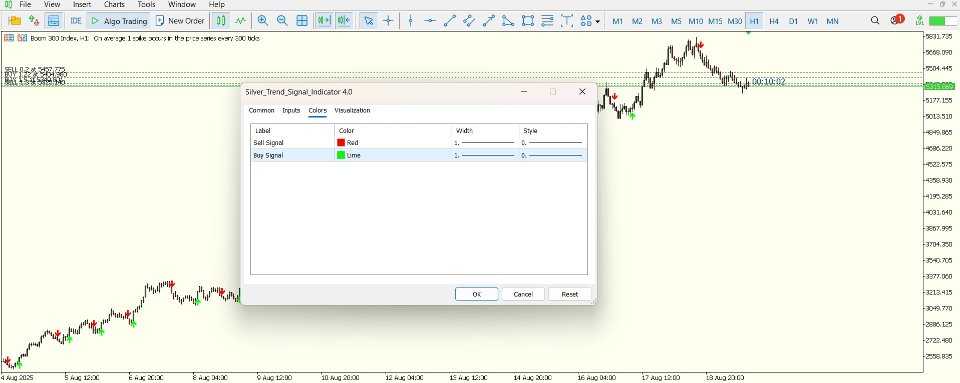Switch to the Visualization tab
The image size is (960, 383).
pyautogui.click(x=353, y=111)
